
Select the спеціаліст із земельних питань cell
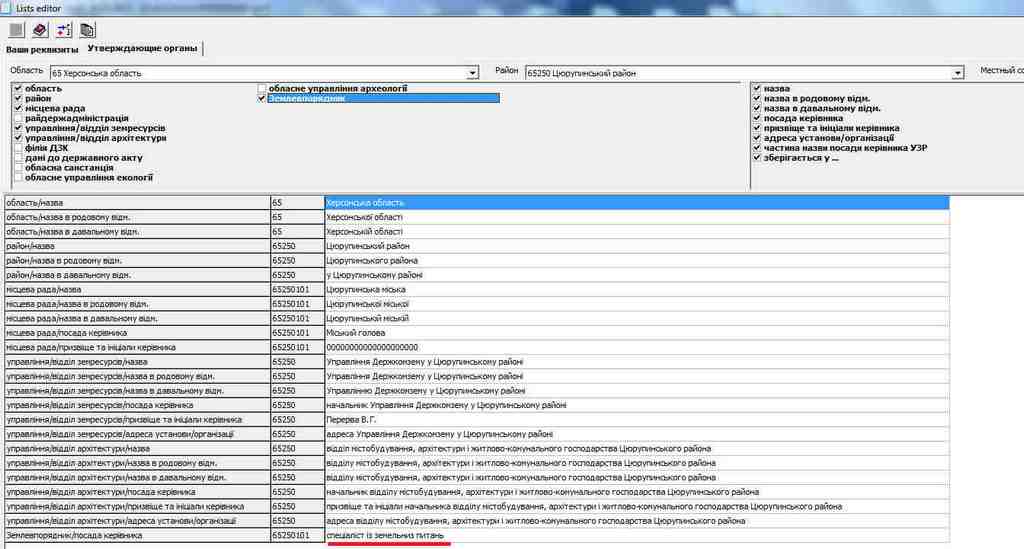click(x=637, y=535)
